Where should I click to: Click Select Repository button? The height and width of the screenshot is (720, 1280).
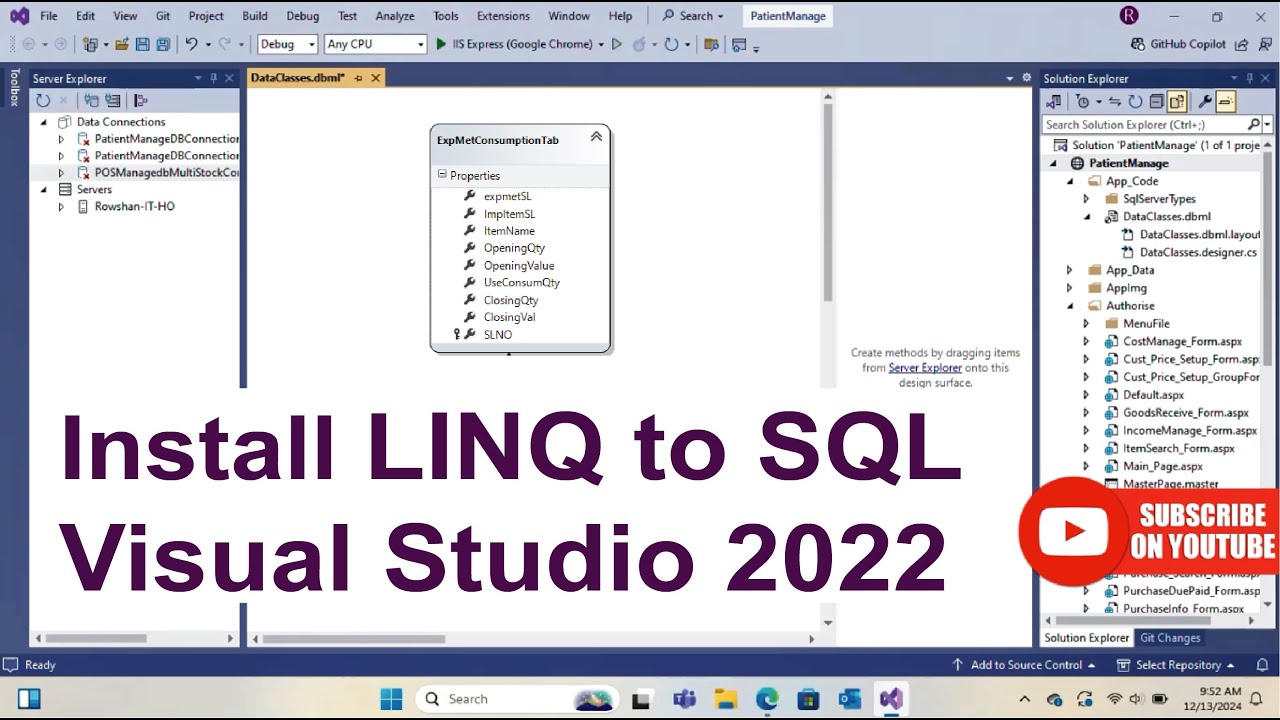click(x=1175, y=665)
